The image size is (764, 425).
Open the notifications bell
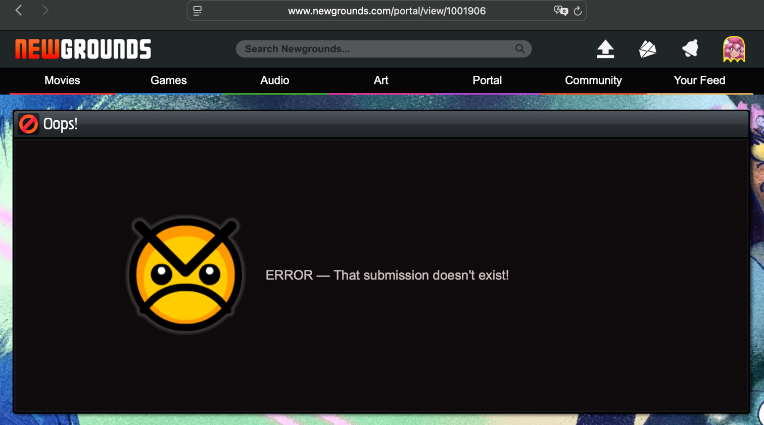click(690, 49)
